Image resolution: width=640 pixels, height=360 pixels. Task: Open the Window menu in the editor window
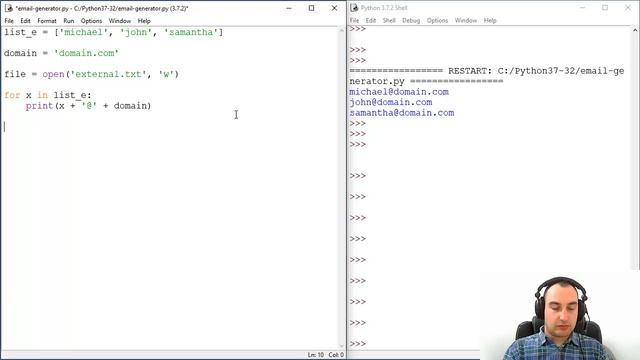point(120,21)
